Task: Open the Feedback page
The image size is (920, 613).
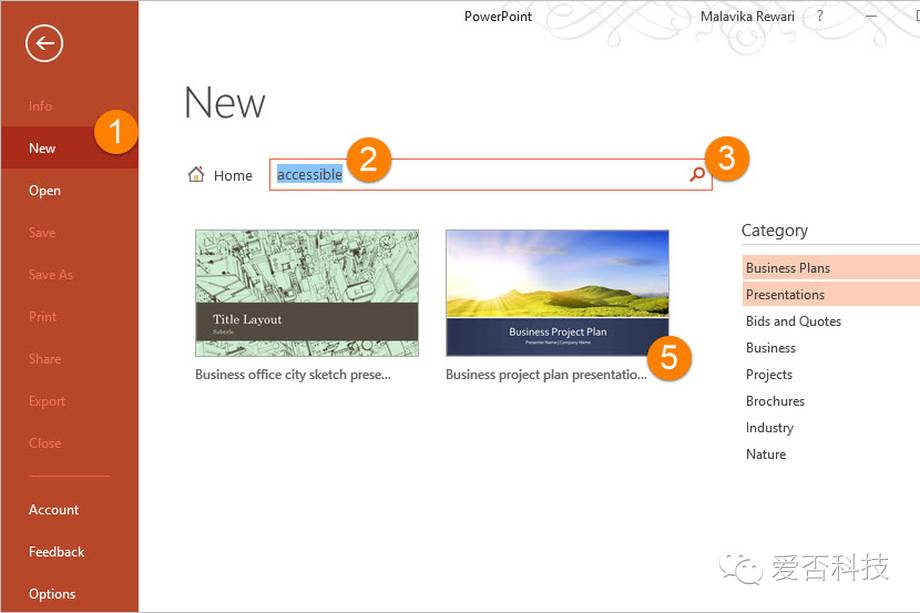Action: pos(56,552)
